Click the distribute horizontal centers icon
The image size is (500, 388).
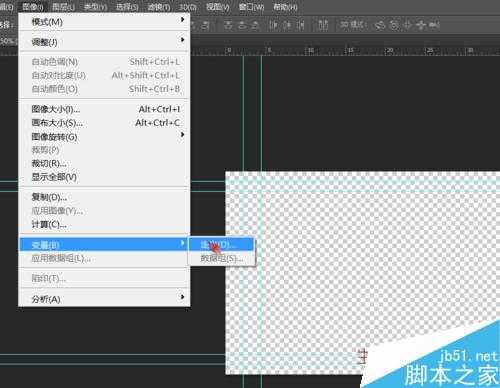point(288,25)
